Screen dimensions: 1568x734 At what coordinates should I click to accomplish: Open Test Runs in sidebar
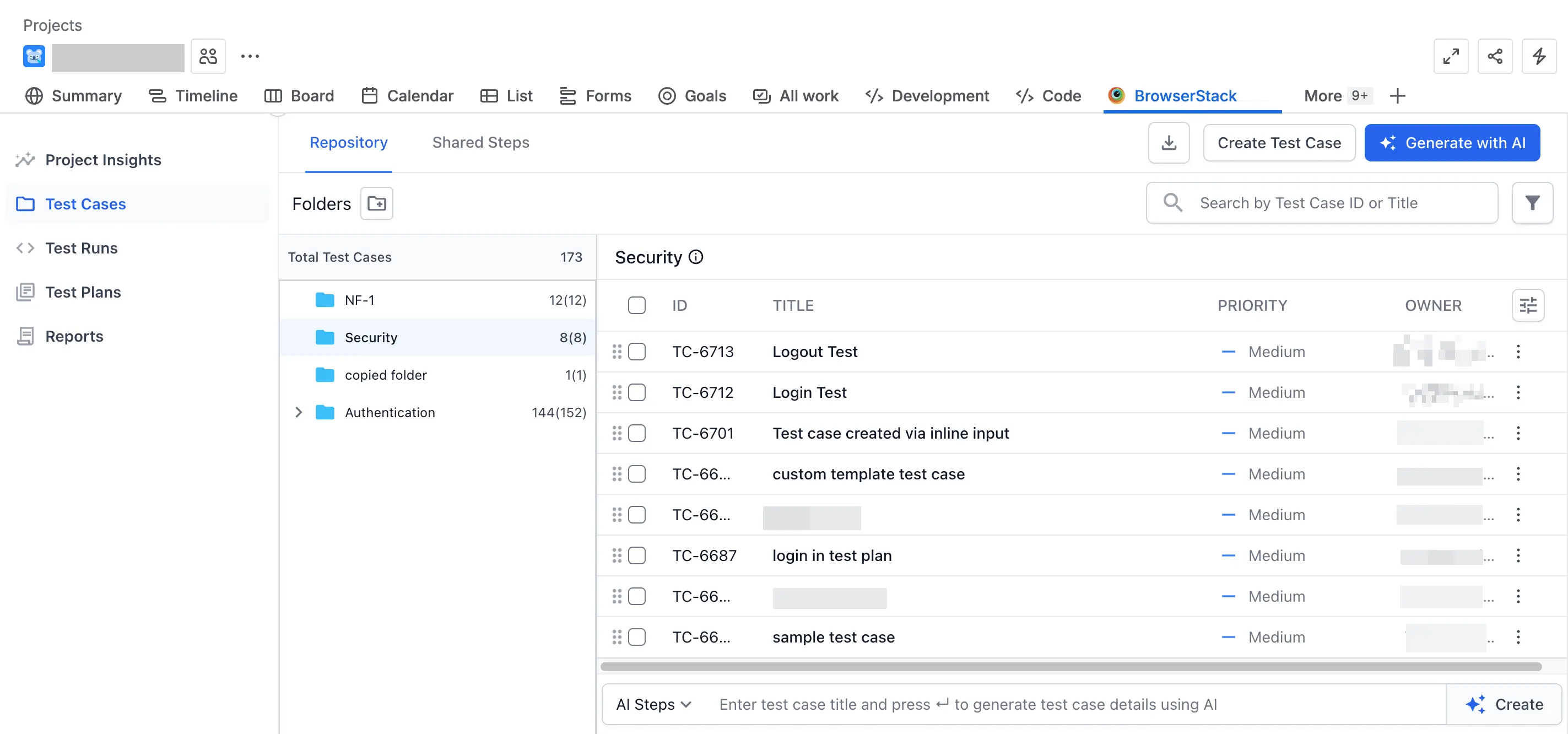(81, 249)
